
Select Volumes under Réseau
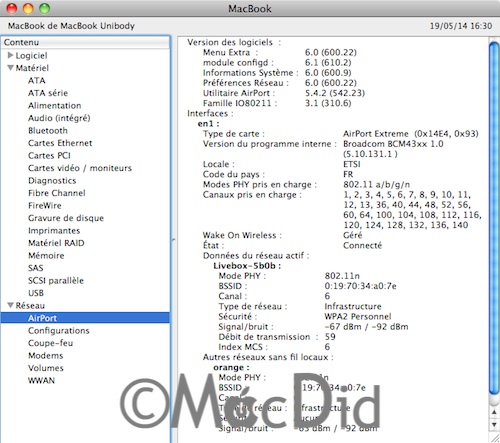tap(46, 368)
